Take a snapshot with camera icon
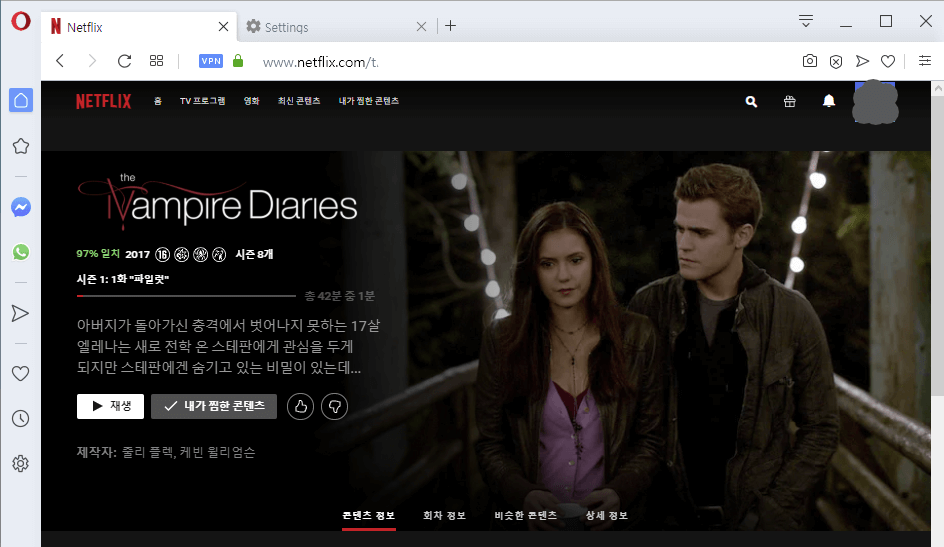The height and width of the screenshot is (547, 944). (810, 61)
